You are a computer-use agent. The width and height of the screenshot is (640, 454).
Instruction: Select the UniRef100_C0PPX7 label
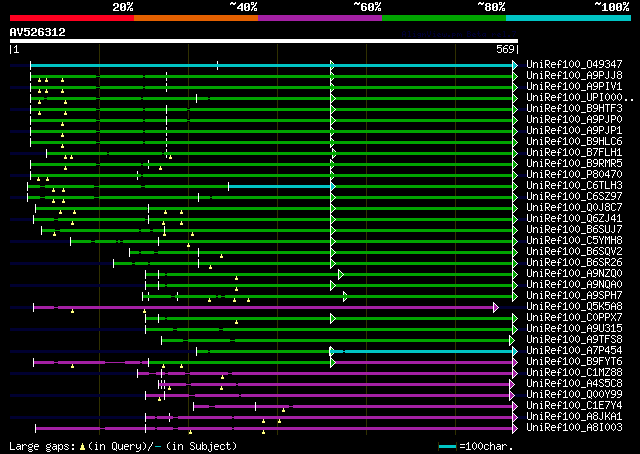point(574,318)
